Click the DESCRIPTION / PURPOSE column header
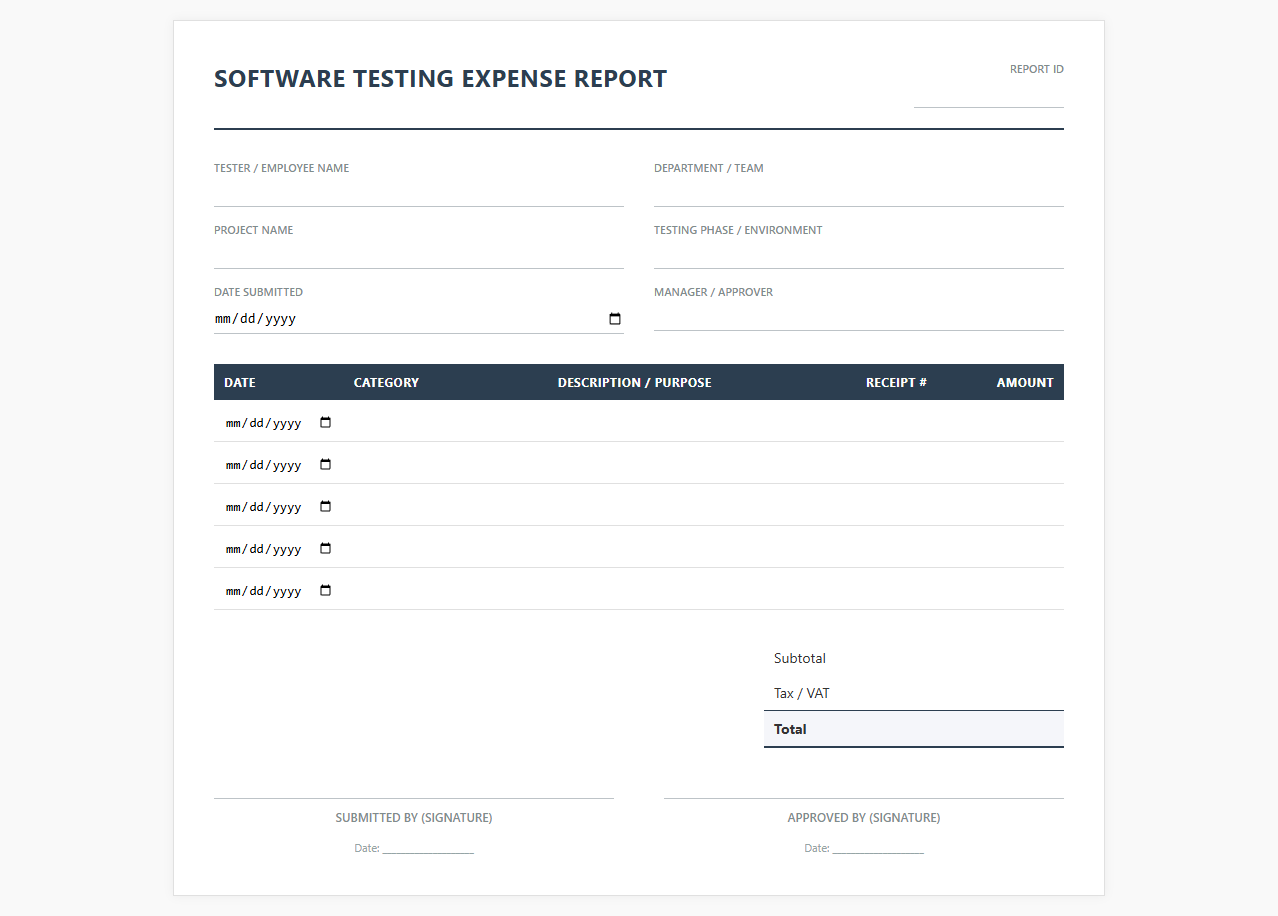 click(x=635, y=383)
